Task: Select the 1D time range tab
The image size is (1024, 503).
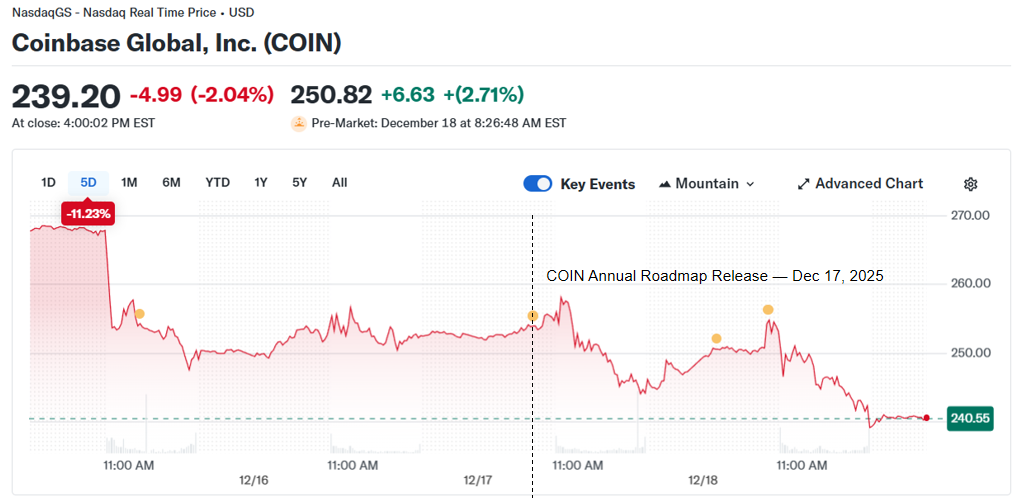Action: click(48, 182)
